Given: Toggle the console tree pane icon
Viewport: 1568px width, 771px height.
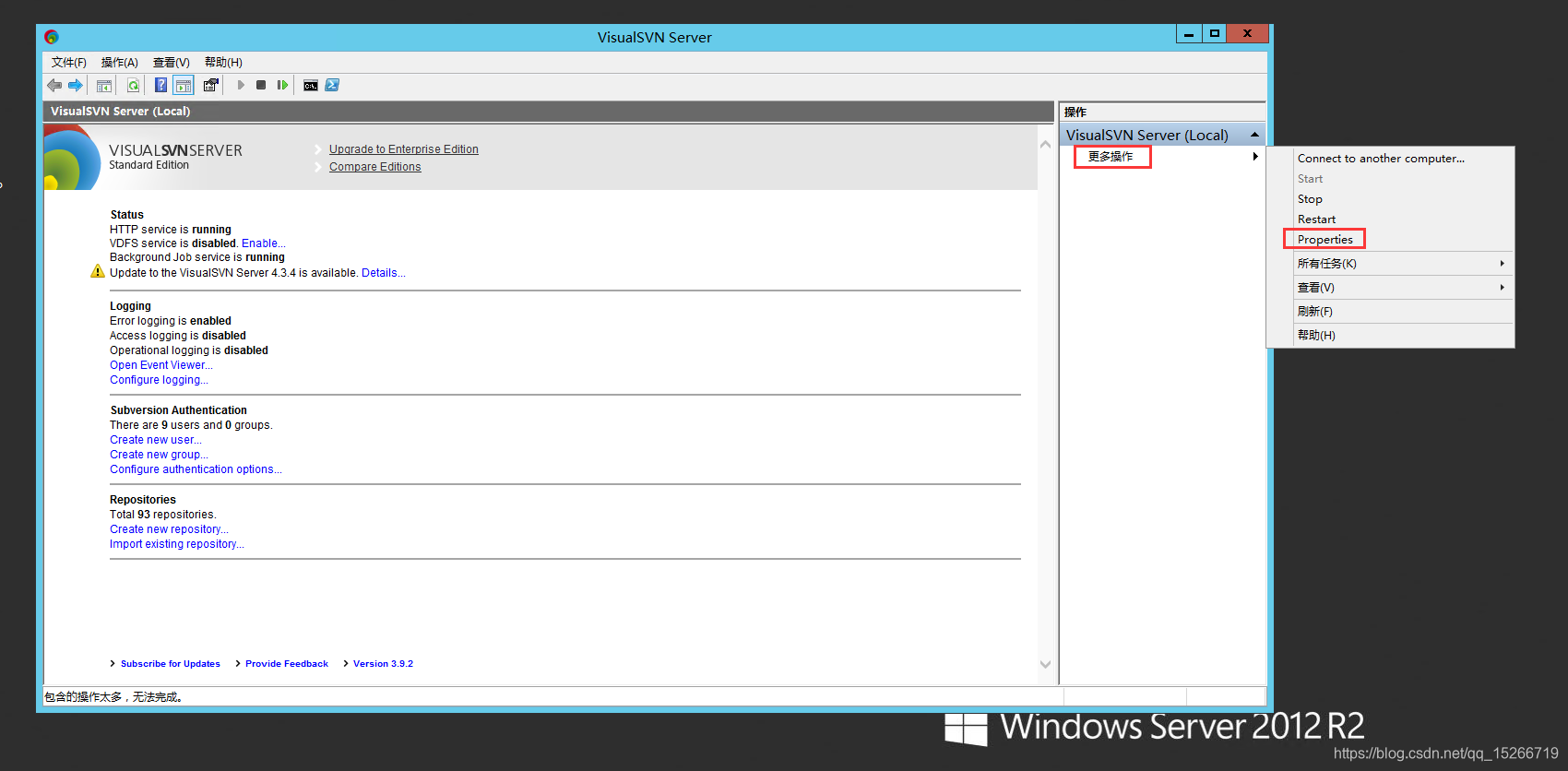Looking at the screenshot, I should click(104, 85).
